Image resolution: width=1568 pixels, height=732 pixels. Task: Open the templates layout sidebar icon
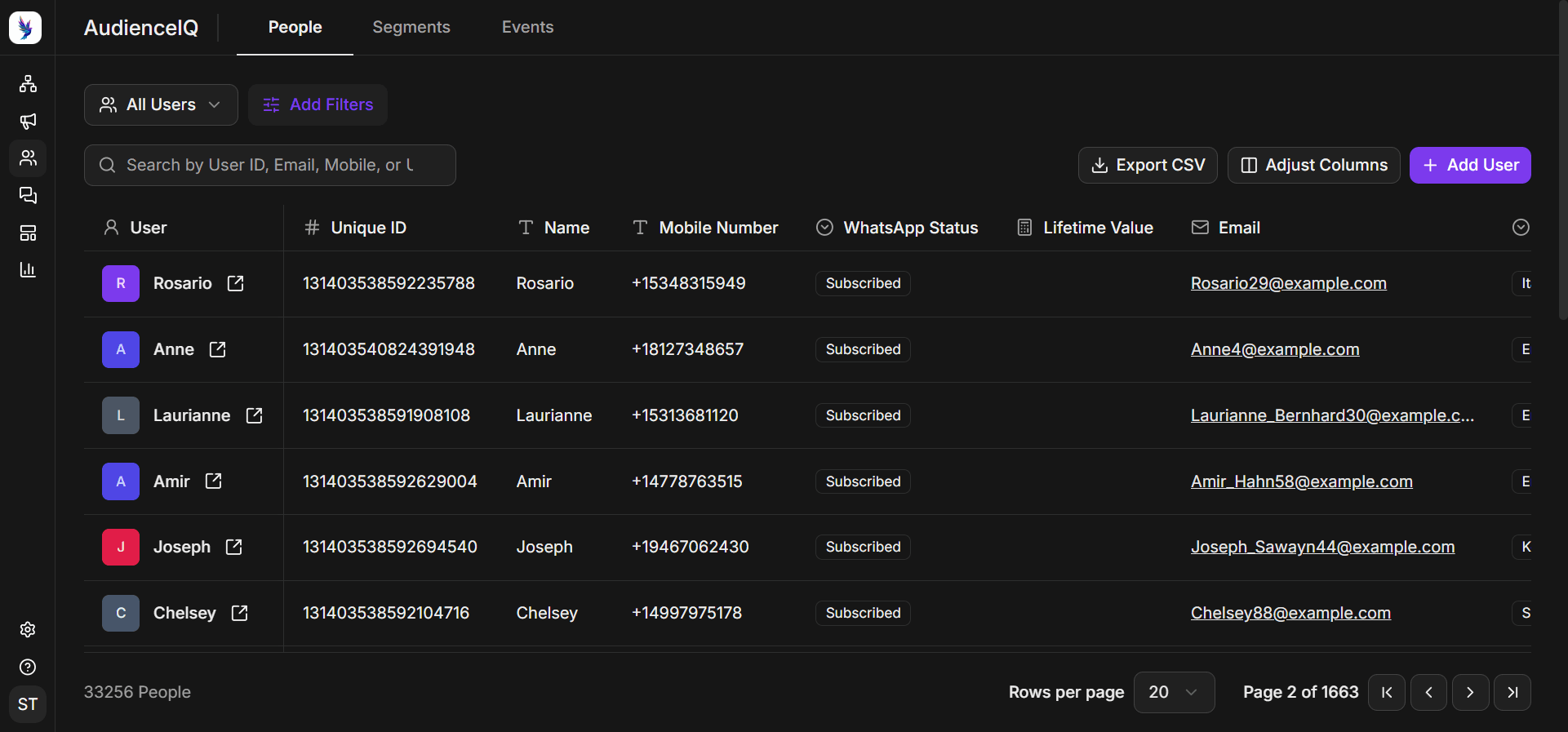tap(28, 233)
